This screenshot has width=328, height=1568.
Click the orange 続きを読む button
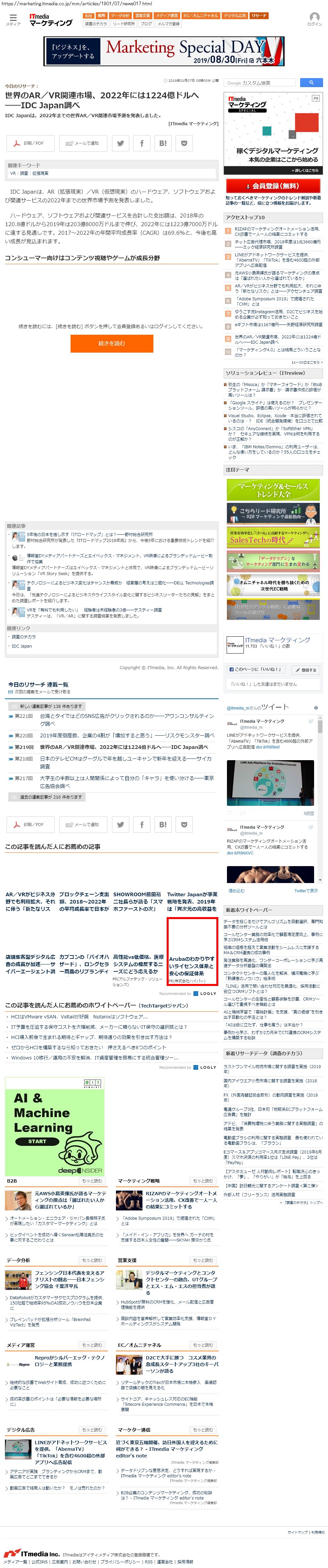[112, 343]
